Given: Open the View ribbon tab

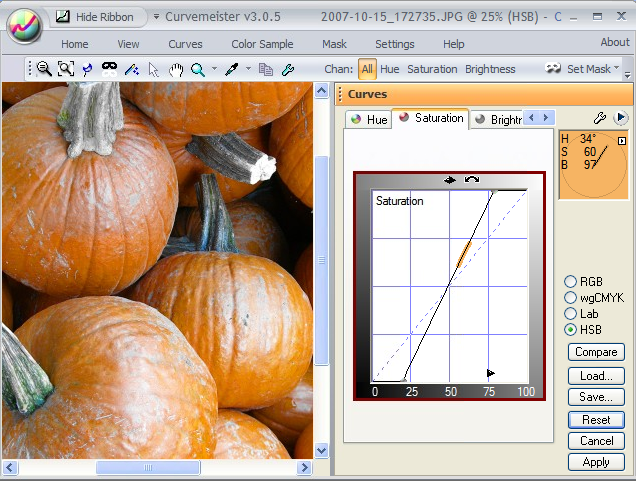Looking at the screenshot, I should point(128,44).
